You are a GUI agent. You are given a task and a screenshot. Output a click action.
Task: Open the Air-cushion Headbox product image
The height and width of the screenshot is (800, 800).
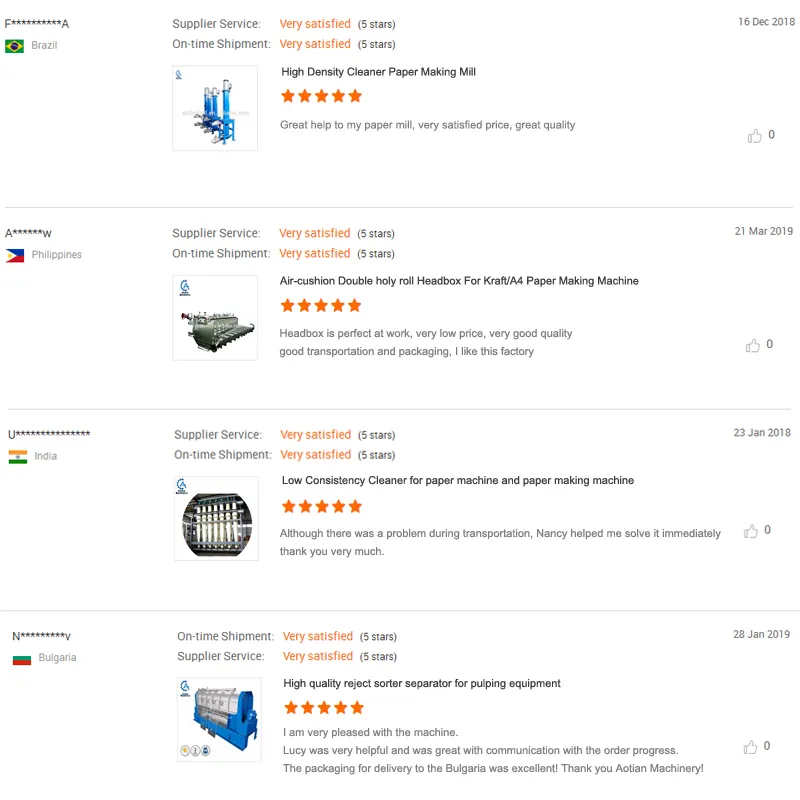tap(215, 318)
